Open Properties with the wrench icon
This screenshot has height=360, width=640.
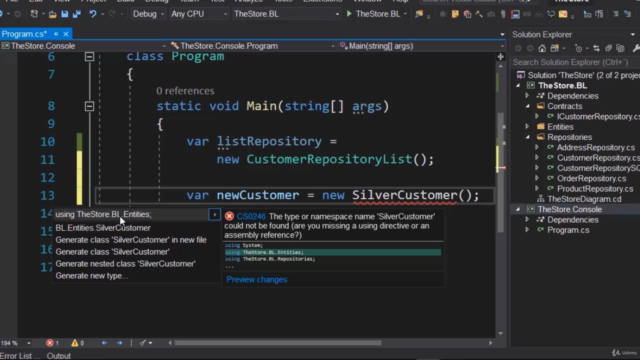point(636,49)
